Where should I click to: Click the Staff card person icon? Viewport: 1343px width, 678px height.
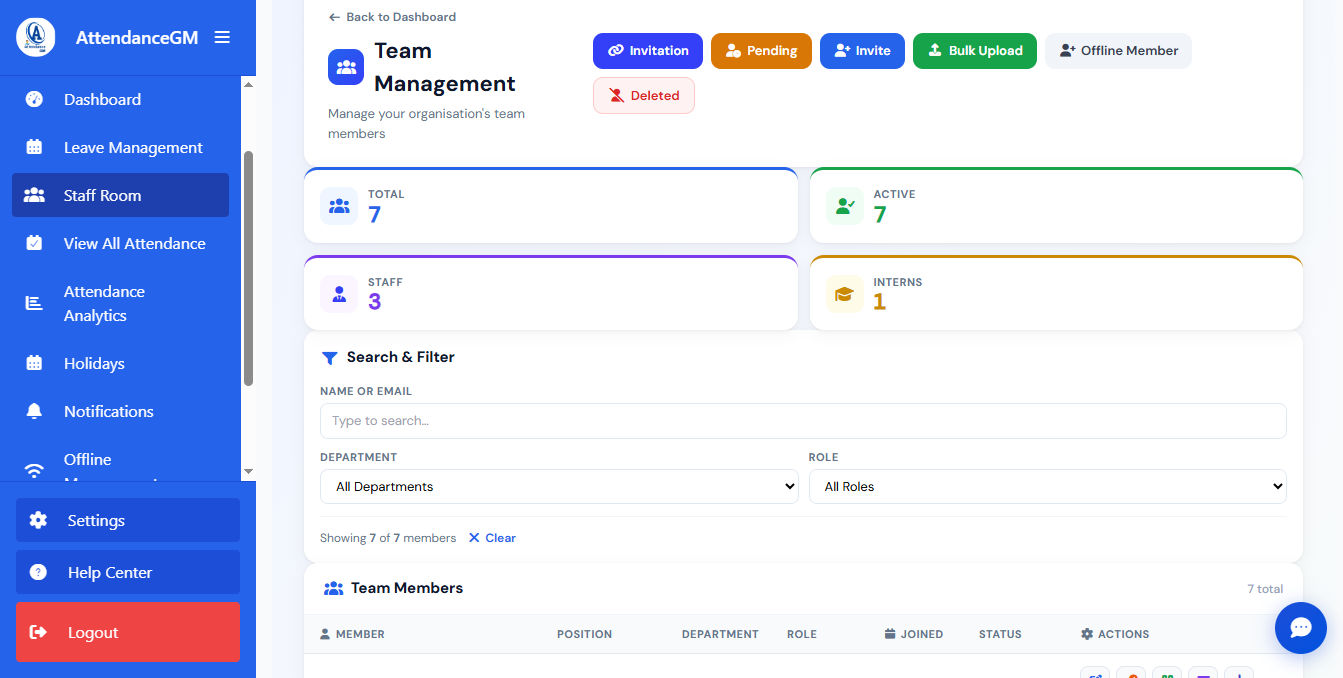tap(339, 294)
